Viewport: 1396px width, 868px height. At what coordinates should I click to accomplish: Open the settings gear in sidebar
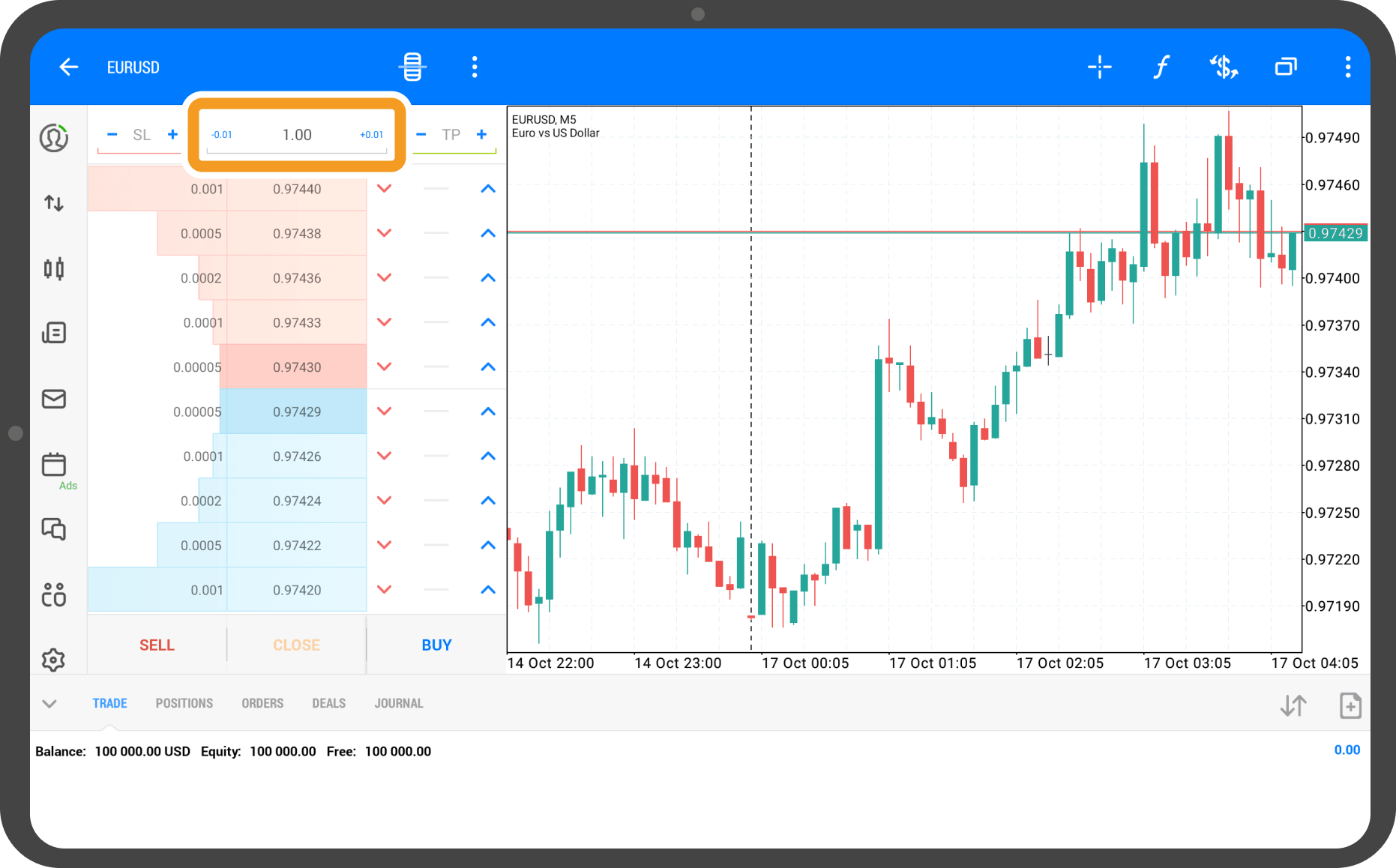[x=54, y=660]
